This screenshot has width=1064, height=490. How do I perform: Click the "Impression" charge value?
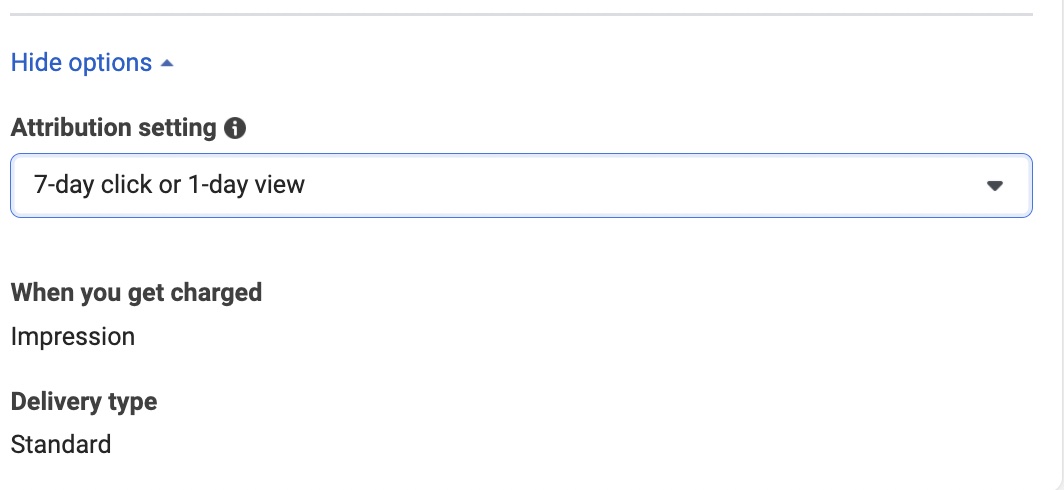pos(72,337)
